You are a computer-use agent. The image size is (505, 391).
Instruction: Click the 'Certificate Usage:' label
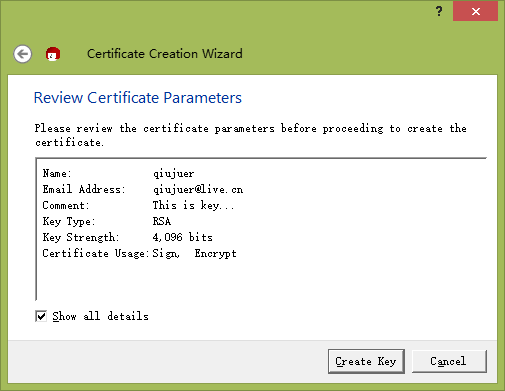[x=95, y=253]
